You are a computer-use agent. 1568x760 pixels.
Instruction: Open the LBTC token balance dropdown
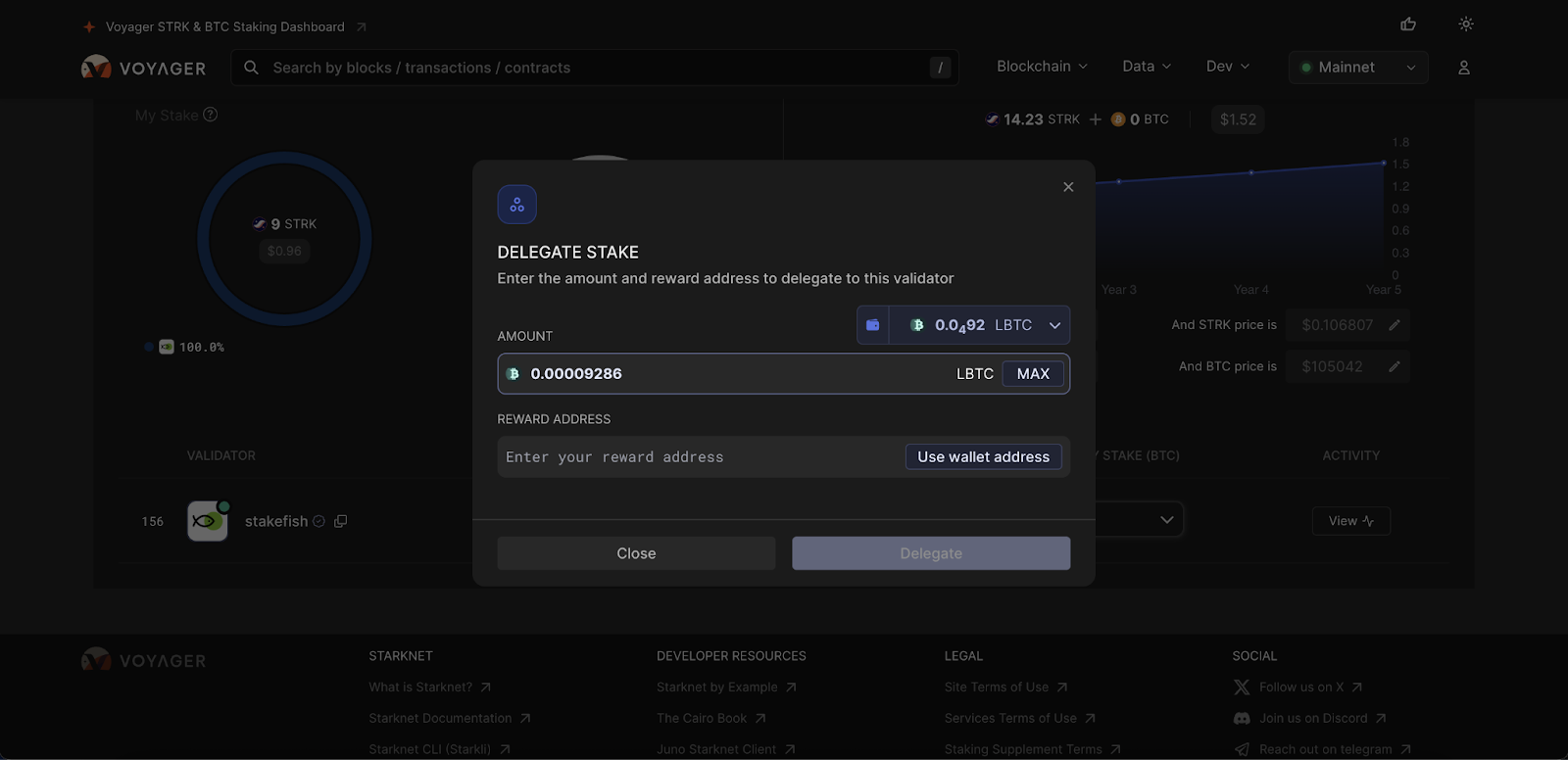(x=980, y=325)
